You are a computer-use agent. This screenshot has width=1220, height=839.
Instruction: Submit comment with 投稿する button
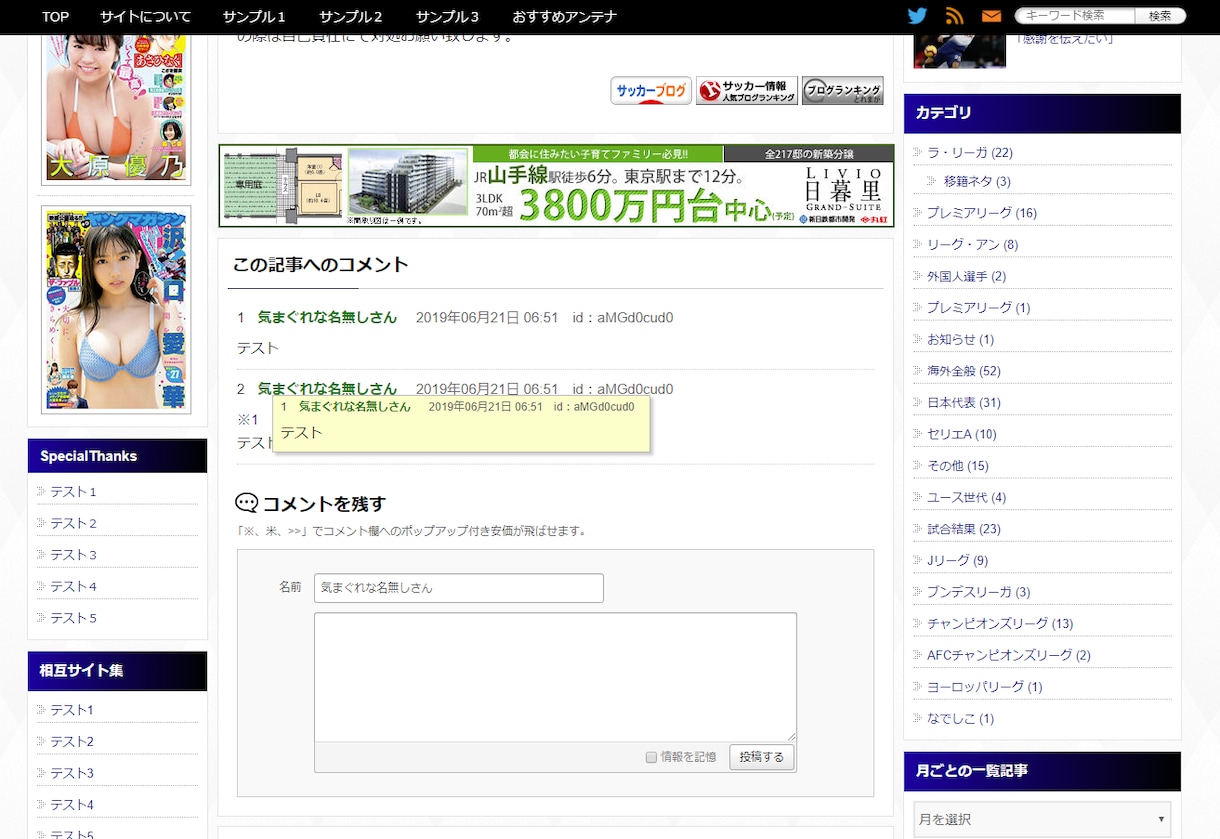762,757
